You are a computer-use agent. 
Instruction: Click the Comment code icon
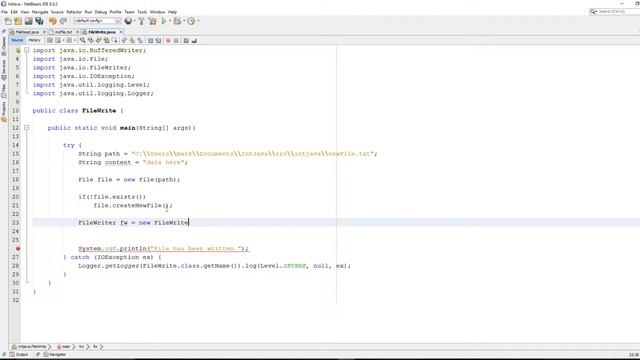tap(186, 40)
